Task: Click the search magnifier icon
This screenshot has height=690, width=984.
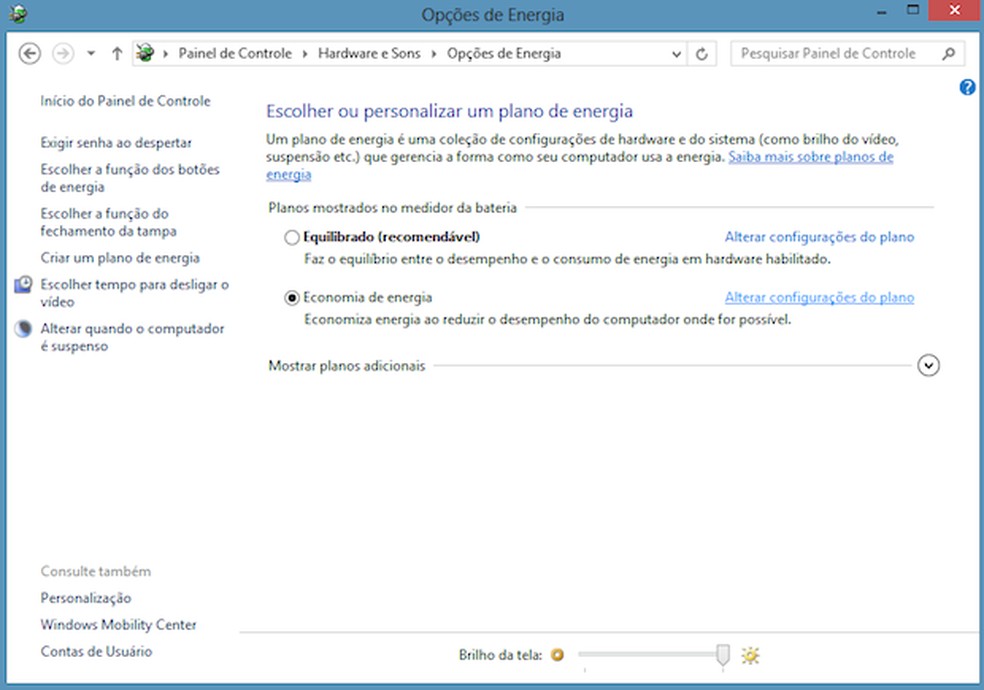Action: click(948, 54)
